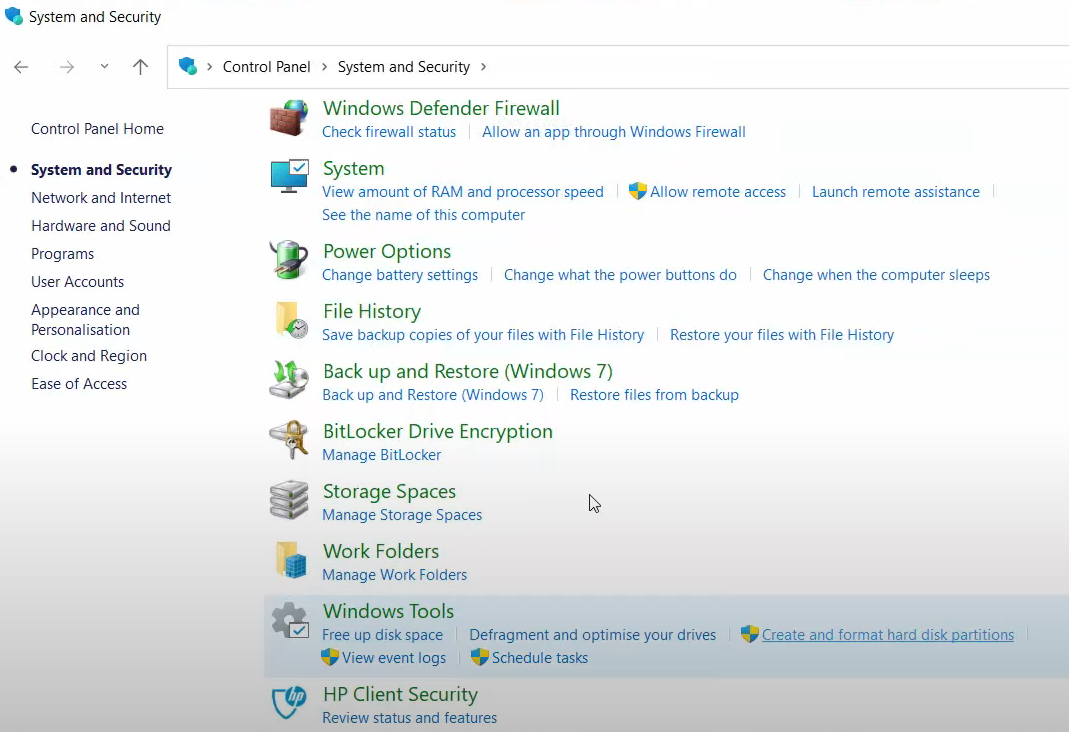Open Check firewall status link
The image size is (1069, 732).
click(x=389, y=132)
